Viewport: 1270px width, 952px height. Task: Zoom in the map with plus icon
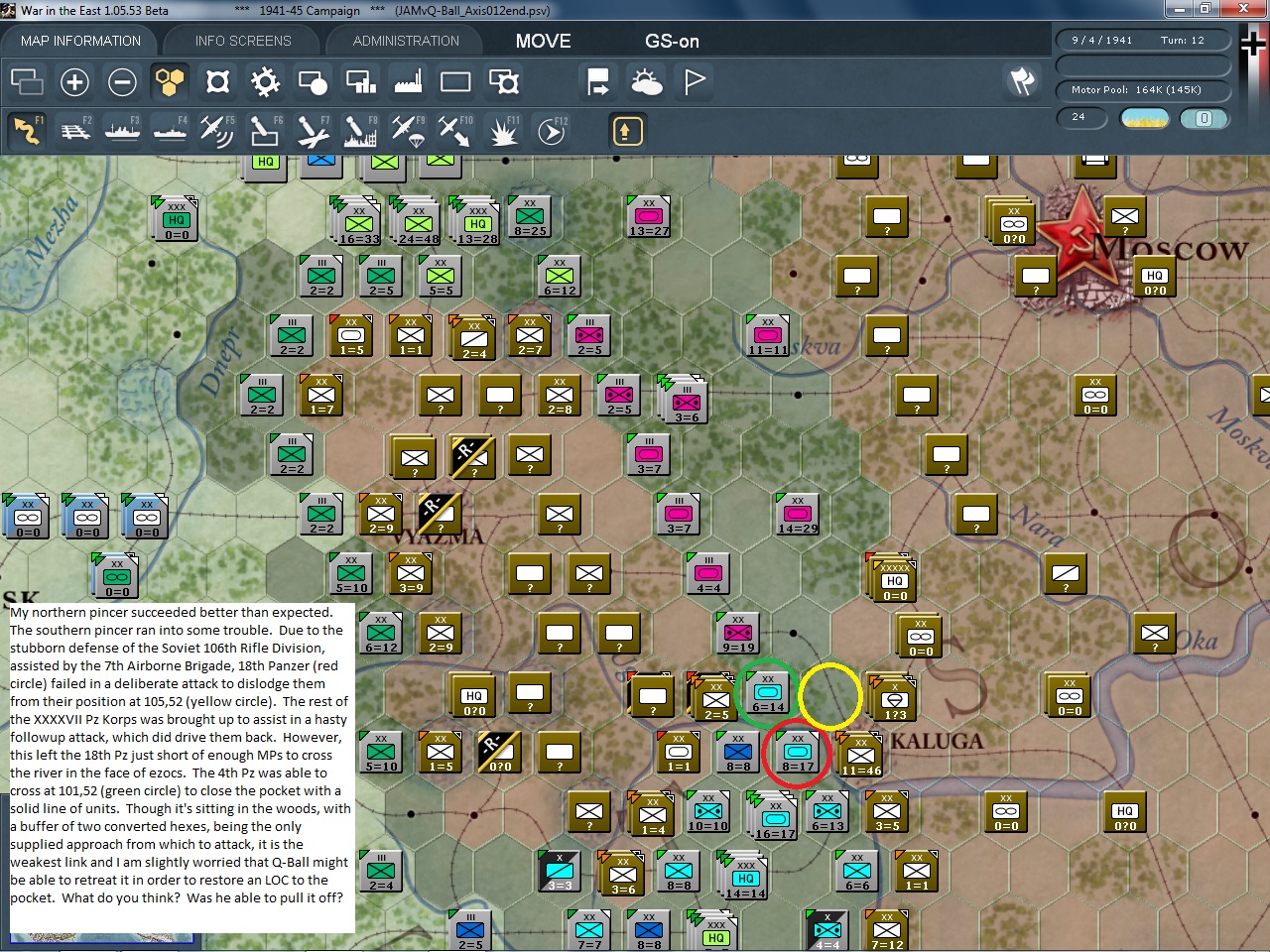(74, 81)
